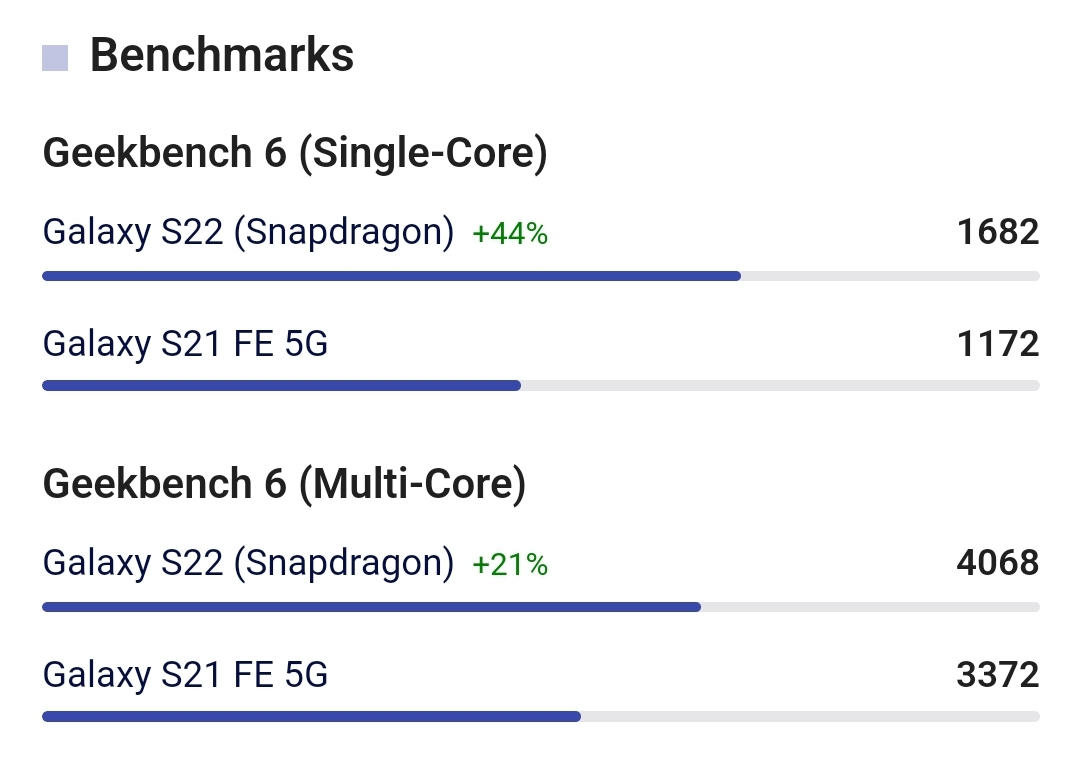
Task: Click Galaxy S22 multi-core progress bar
Action: (x=541, y=607)
